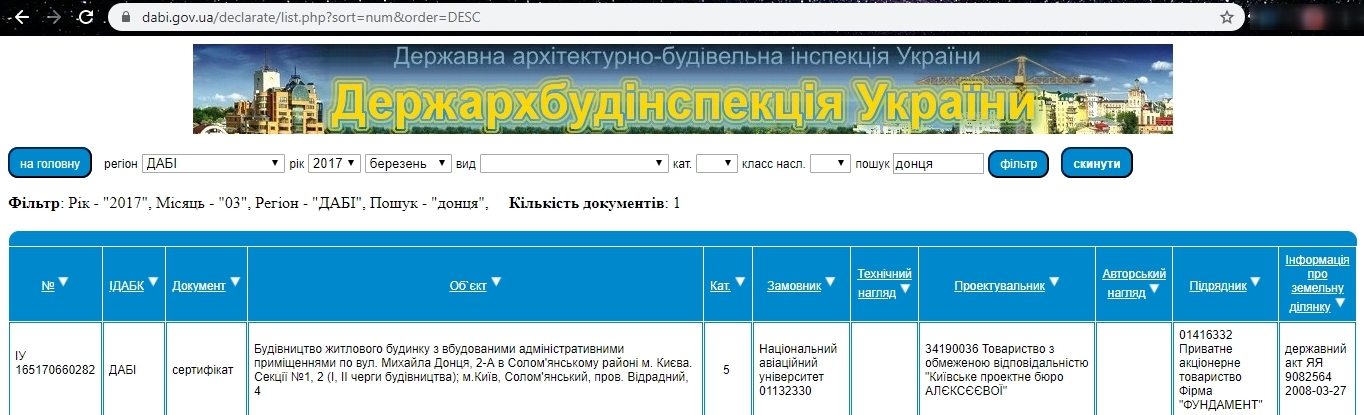Go back using browser back arrow

tap(21, 17)
